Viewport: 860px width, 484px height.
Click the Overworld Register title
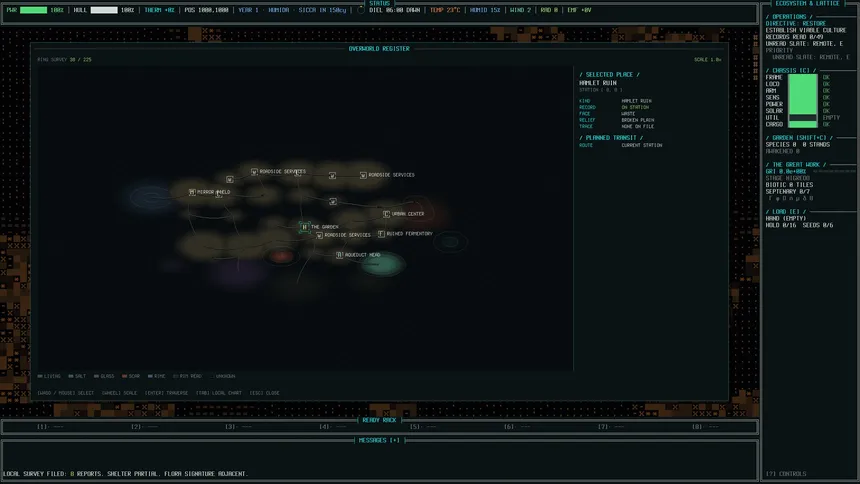(x=379, y=49)
